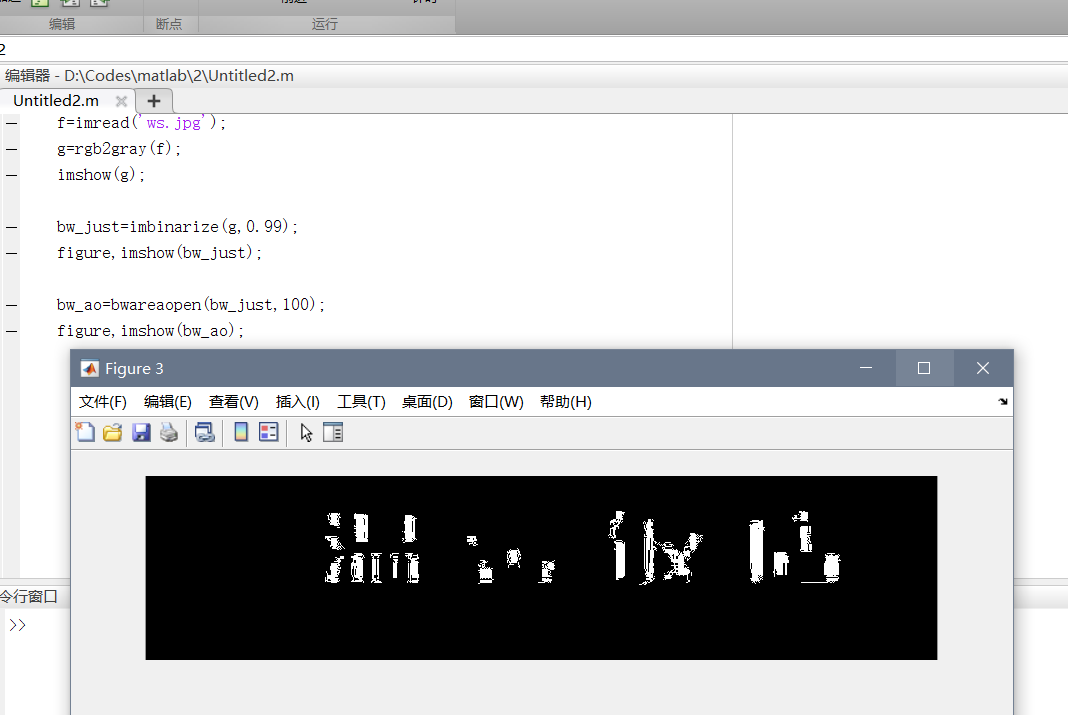Screen dimensions: 1068x715
Task: Click the Link Plot icon in toolbar
Action: coord(204,432)
